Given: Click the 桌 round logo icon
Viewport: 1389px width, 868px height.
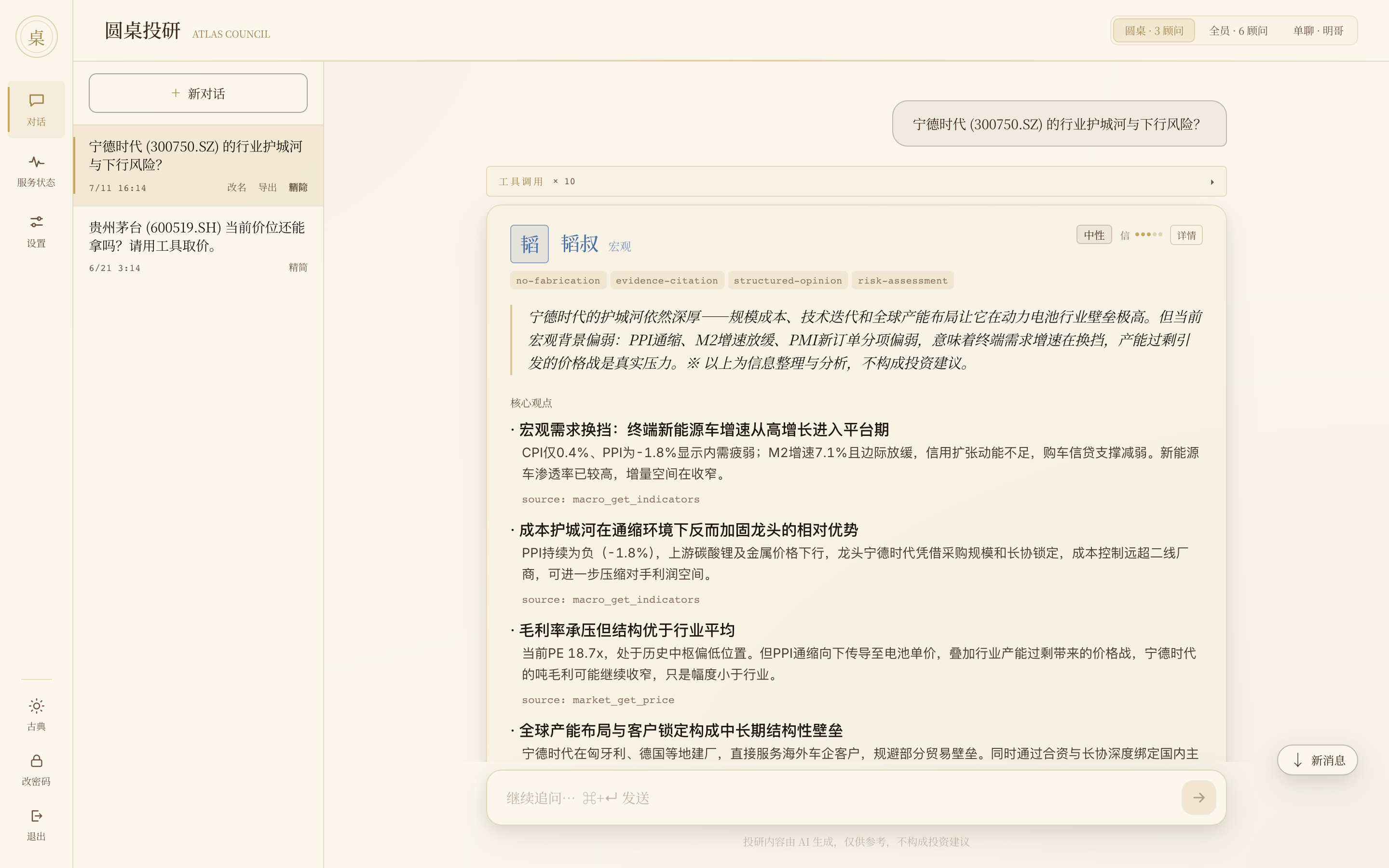Looking at the screenshot, I should point(36,37).
